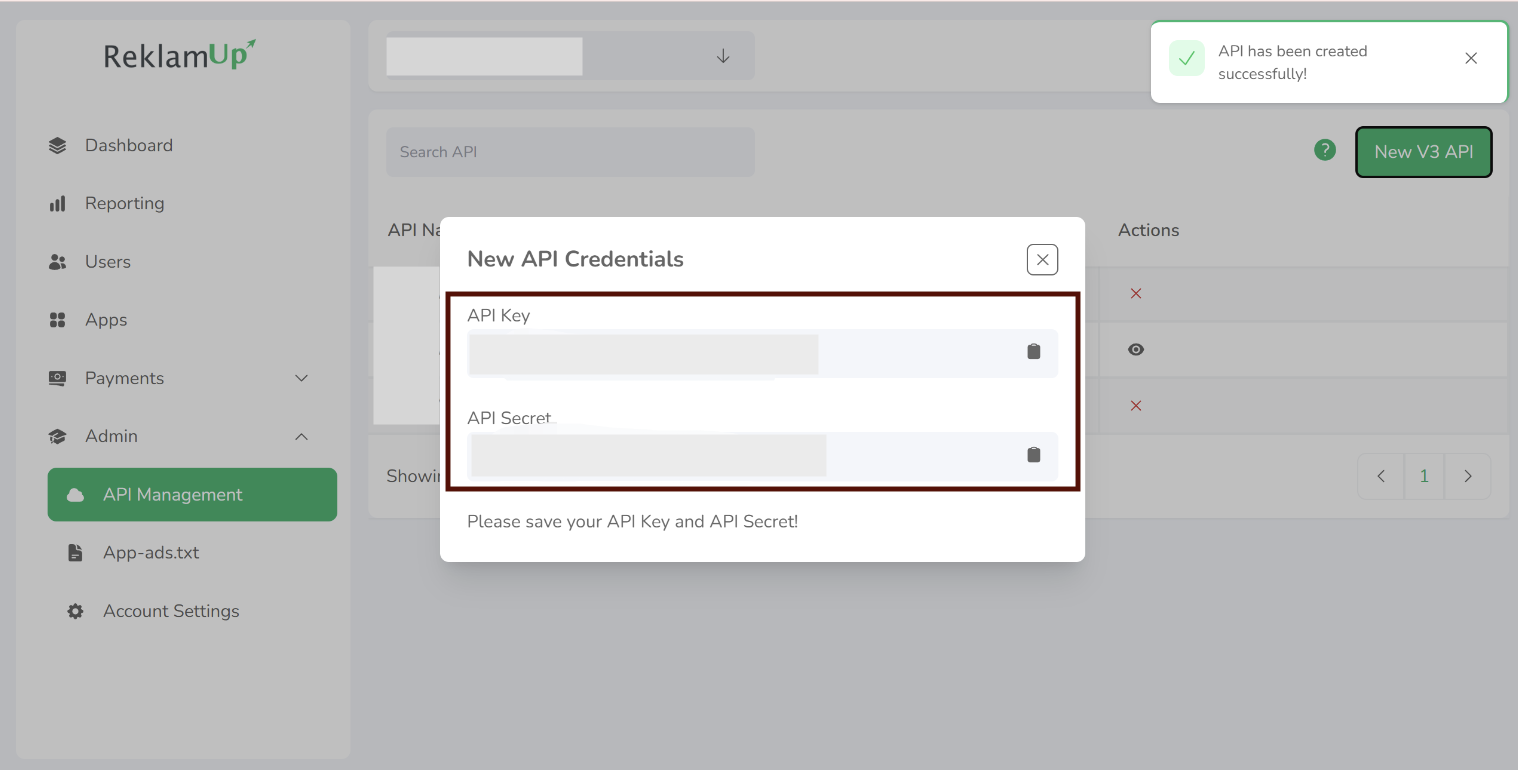Close the New API Credentials dialog
Viewport: 1518px width, 770px height.
1042,260
